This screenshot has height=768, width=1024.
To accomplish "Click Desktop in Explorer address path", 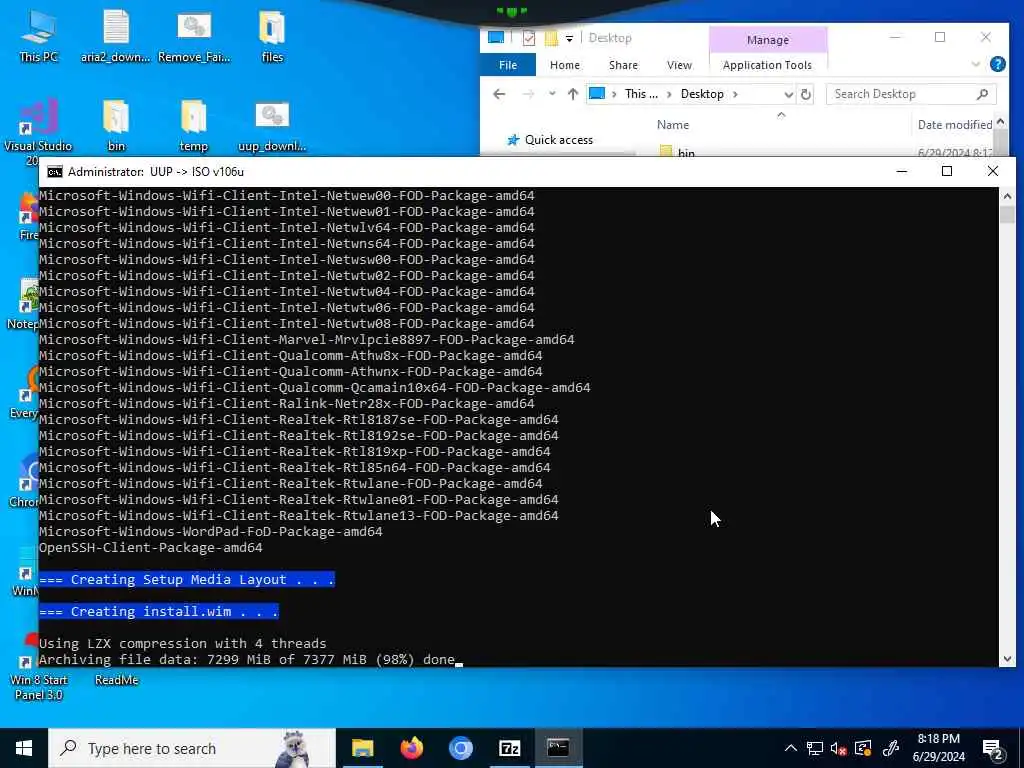I will [x=702, y=94].
